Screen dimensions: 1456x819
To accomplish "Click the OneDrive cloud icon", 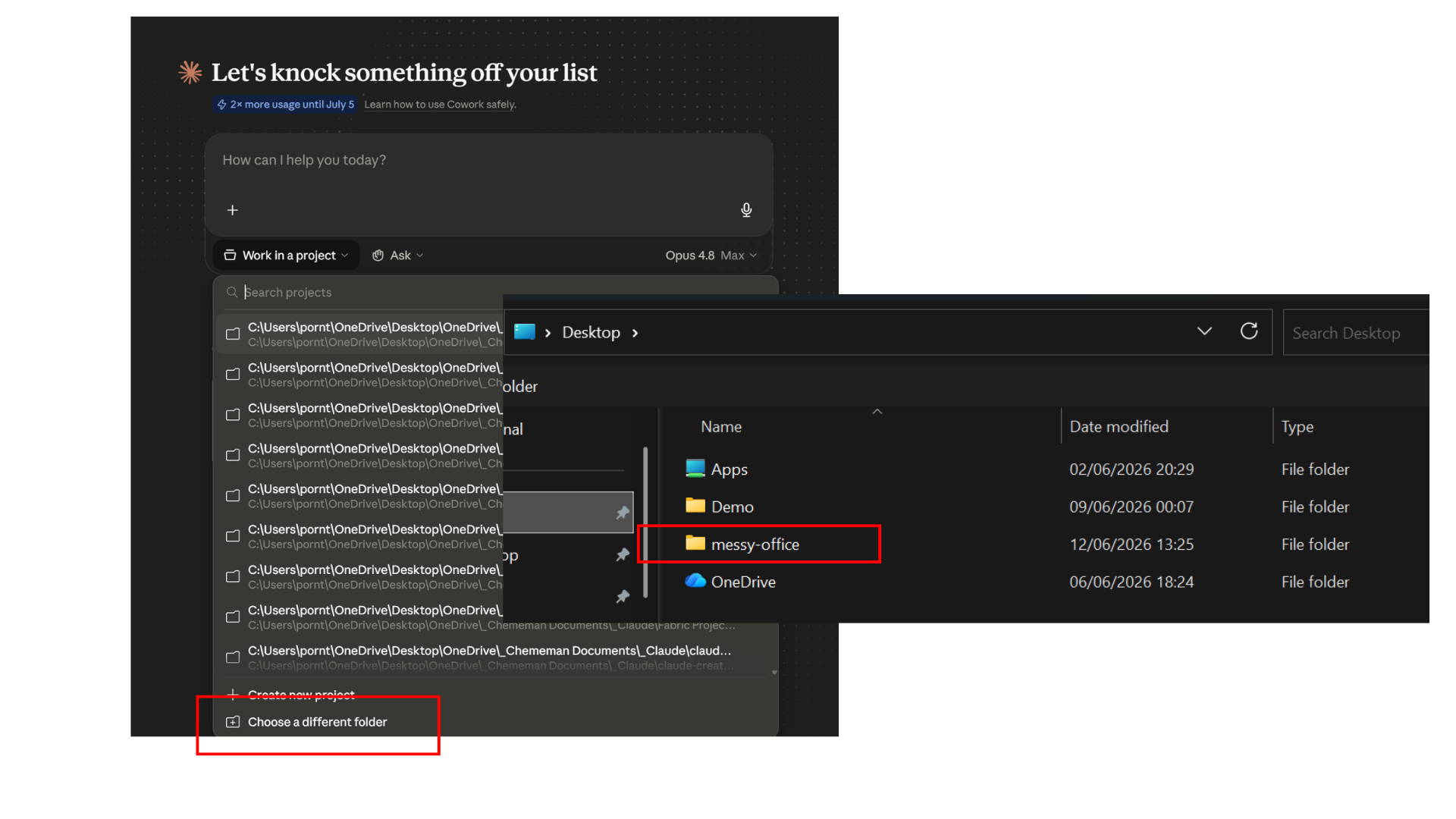I will pyautogui.click(x=695, y=581).
